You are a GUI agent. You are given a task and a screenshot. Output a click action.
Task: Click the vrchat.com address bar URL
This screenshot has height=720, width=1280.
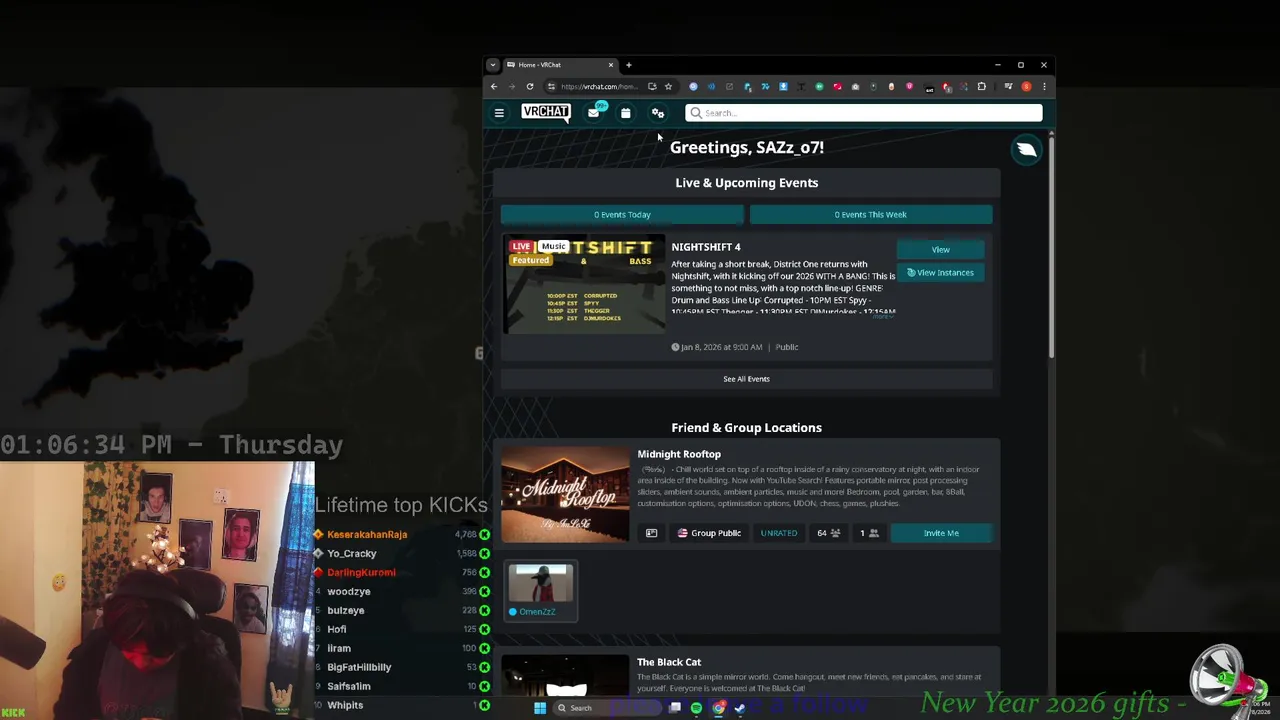point(599,87)
